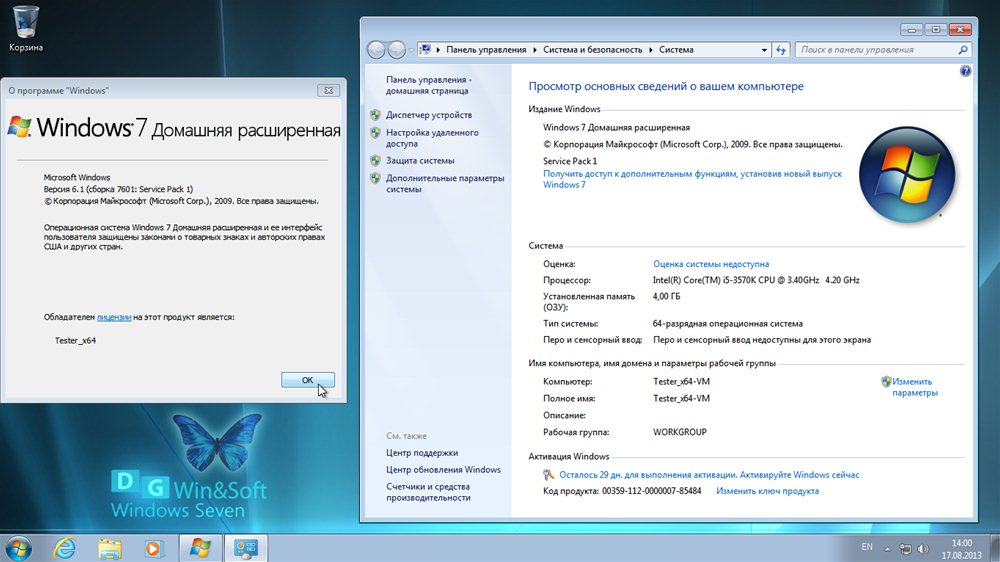Click the 'Оценка системы недоступна' link
The height and width of the screenshot is (562, 1000).
(x=711, y=264)
